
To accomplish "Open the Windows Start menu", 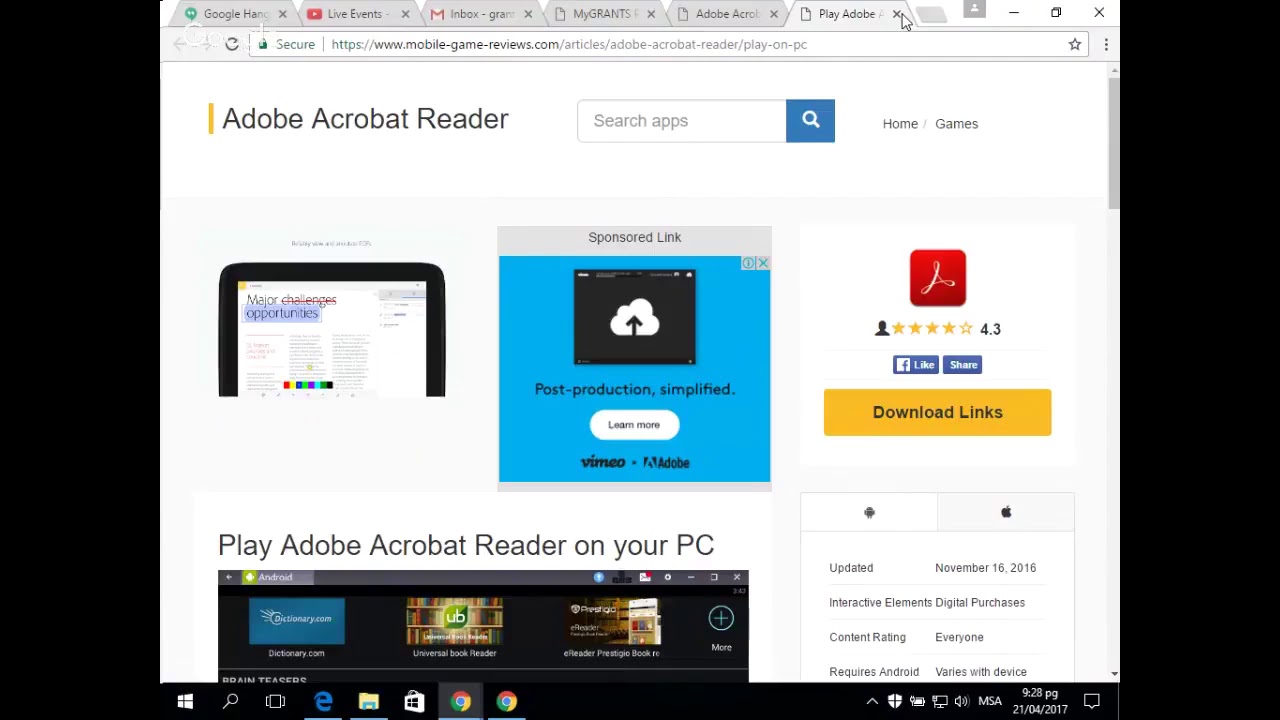I will coord(185,702).
